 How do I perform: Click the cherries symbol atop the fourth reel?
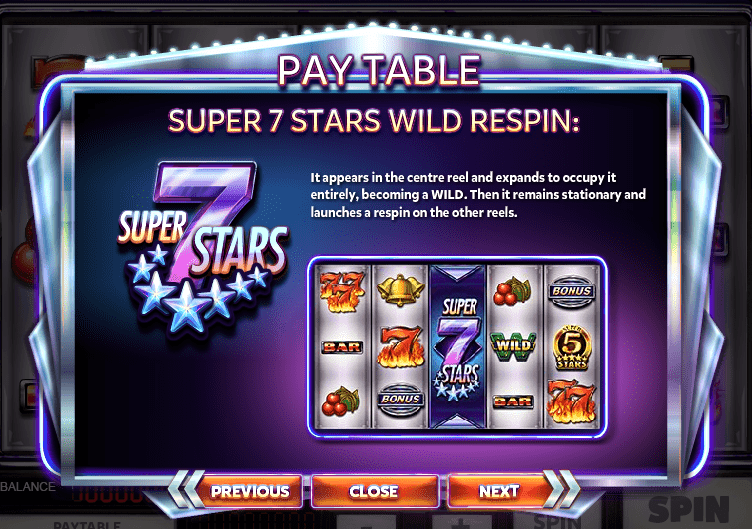tap(512, 292)
